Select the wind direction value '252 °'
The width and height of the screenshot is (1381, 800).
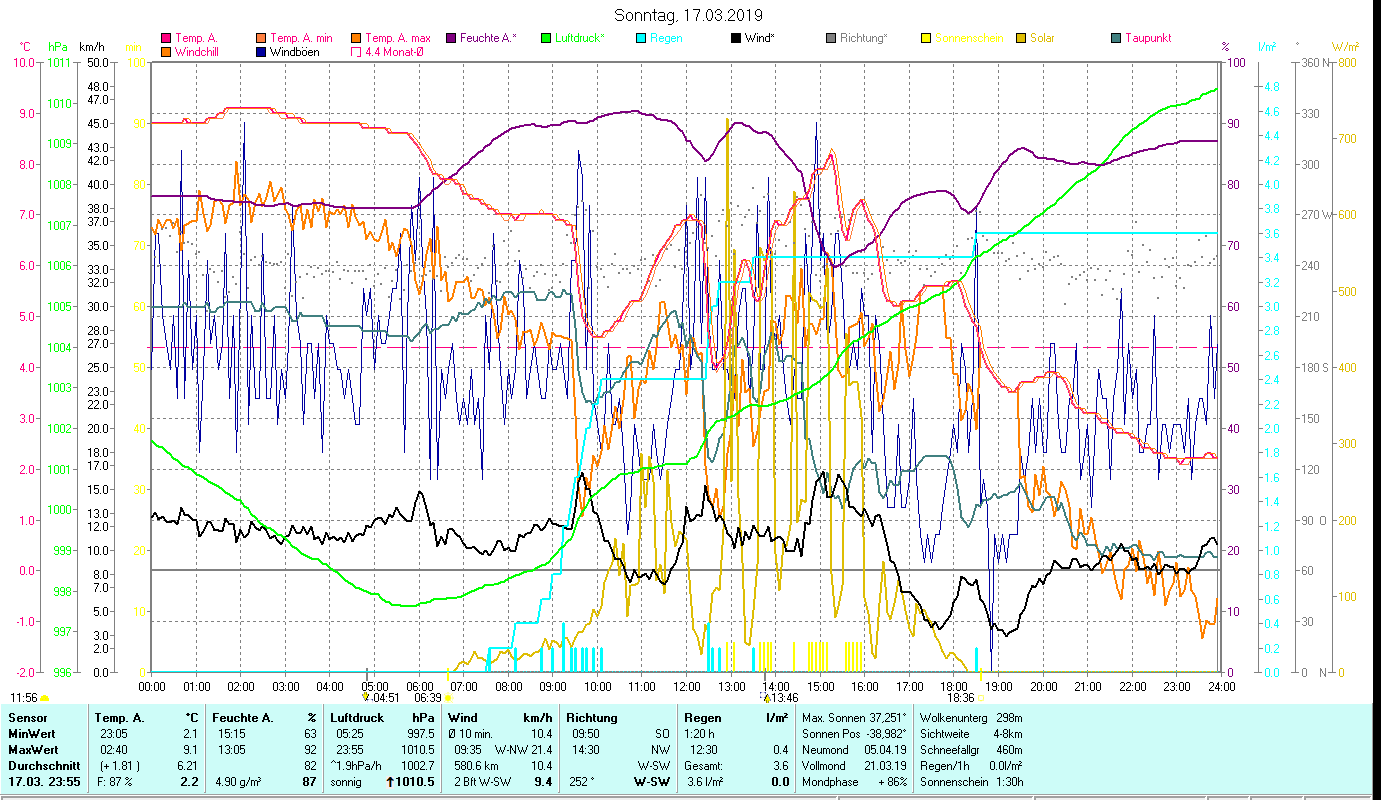coord(581,781)
